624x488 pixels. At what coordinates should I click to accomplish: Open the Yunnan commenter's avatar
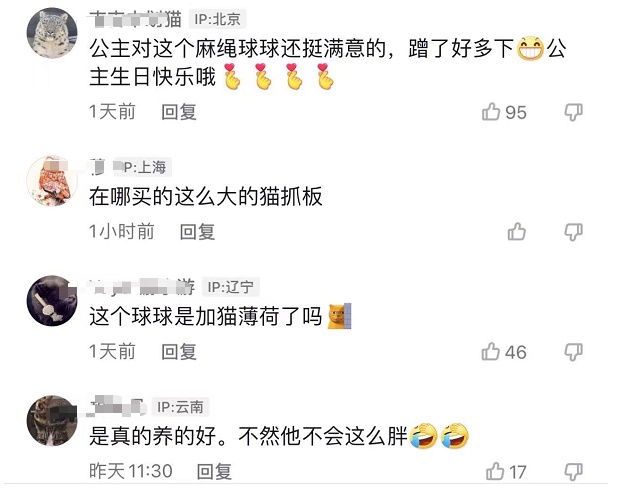(x=52, y=421)
